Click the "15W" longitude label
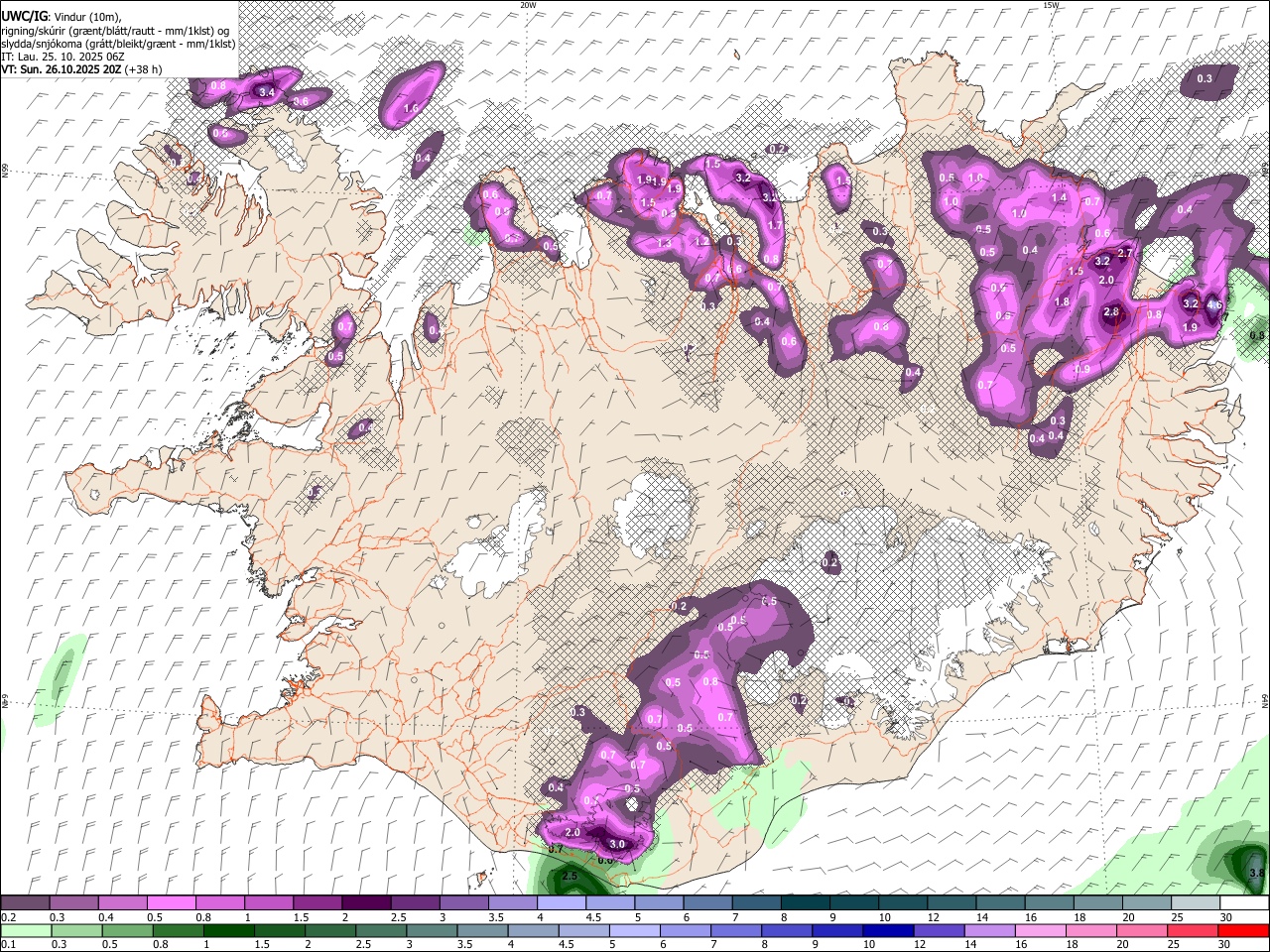The height and width of the screenshot is (952, 1270). click(1050, 5)
